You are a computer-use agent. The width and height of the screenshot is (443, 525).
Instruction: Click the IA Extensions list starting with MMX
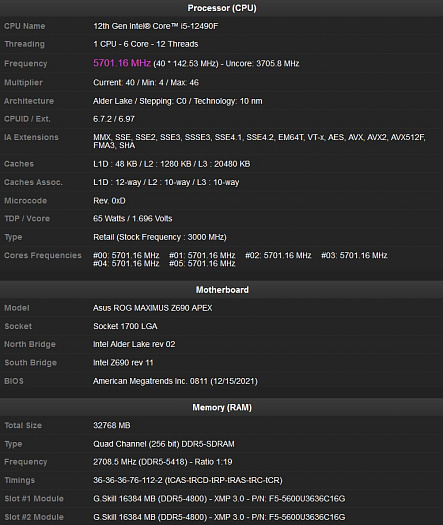point(259,141)
